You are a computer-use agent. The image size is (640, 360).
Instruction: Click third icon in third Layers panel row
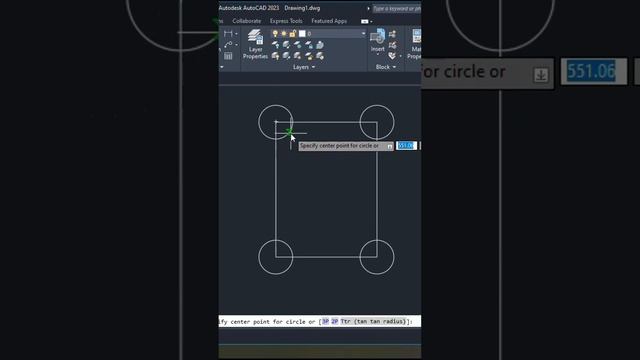[x=298, y=56]
